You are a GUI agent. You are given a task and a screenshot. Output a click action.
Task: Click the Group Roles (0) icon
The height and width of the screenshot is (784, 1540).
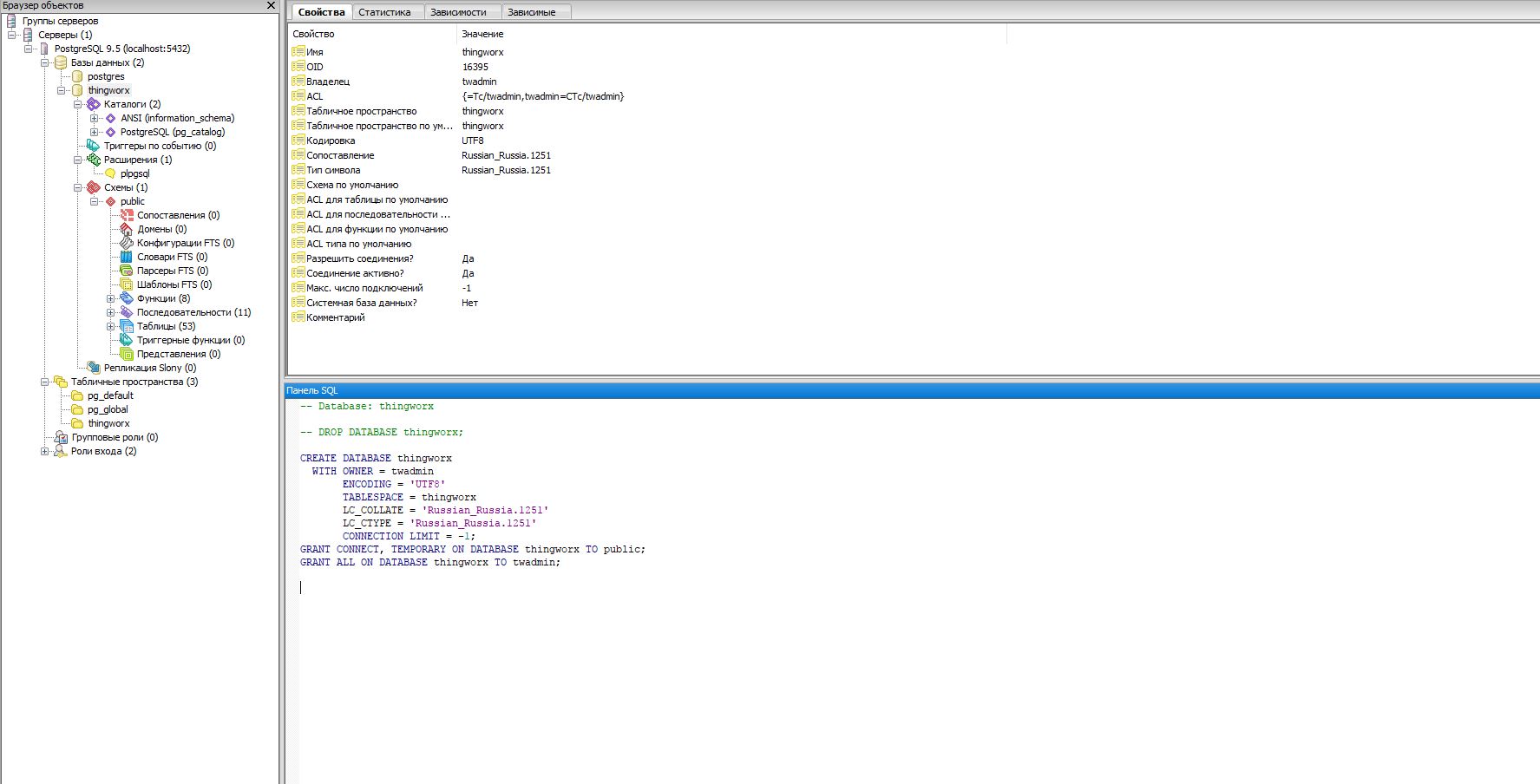(x=61, y=437)
